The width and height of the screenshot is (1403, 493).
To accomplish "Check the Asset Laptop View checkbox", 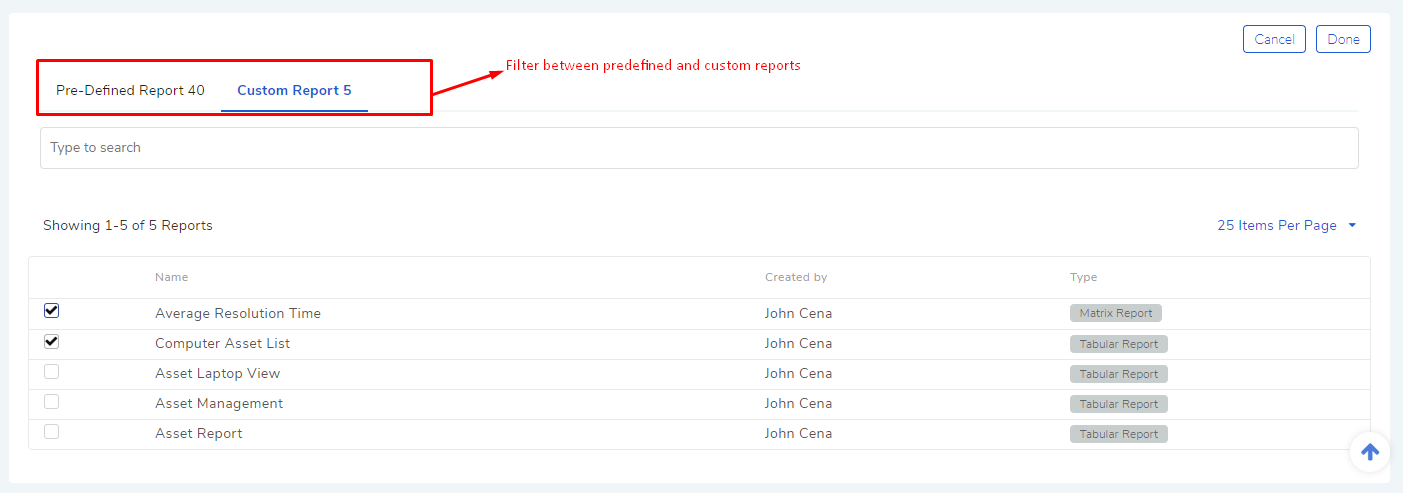I will [x=52, y=371].
